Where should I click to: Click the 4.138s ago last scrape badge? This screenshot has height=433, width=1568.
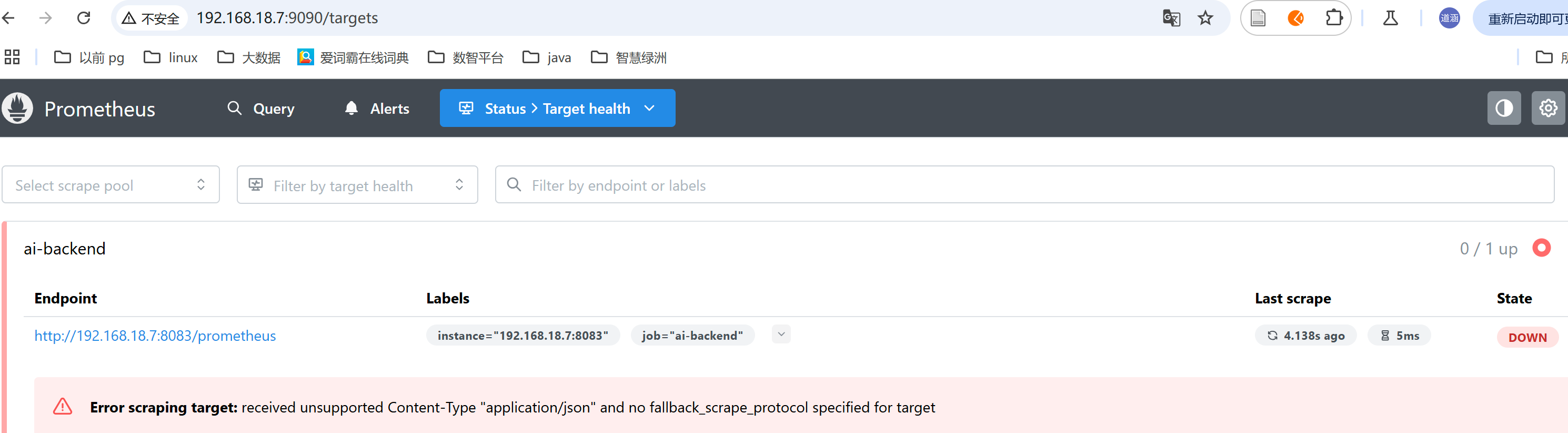click(1305, 336)
